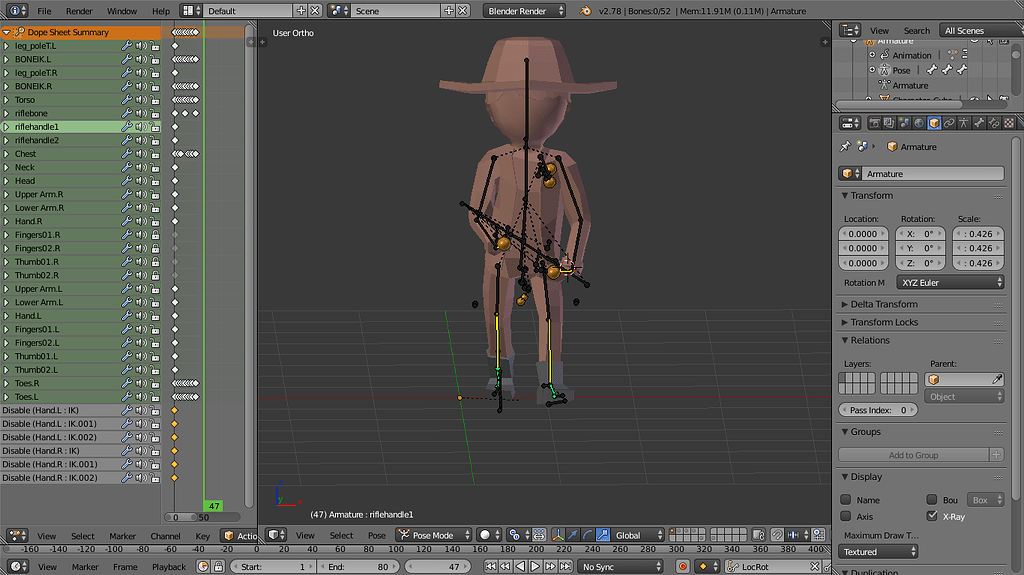Select the scale manipulator icon
This screenshot has height=575, width=1024.
[603, 535]
